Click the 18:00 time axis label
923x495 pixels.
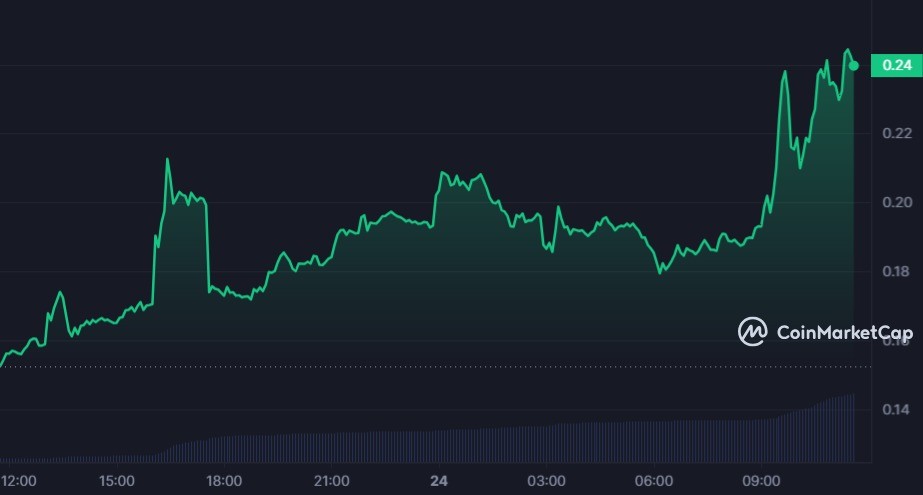pos(224,481)
